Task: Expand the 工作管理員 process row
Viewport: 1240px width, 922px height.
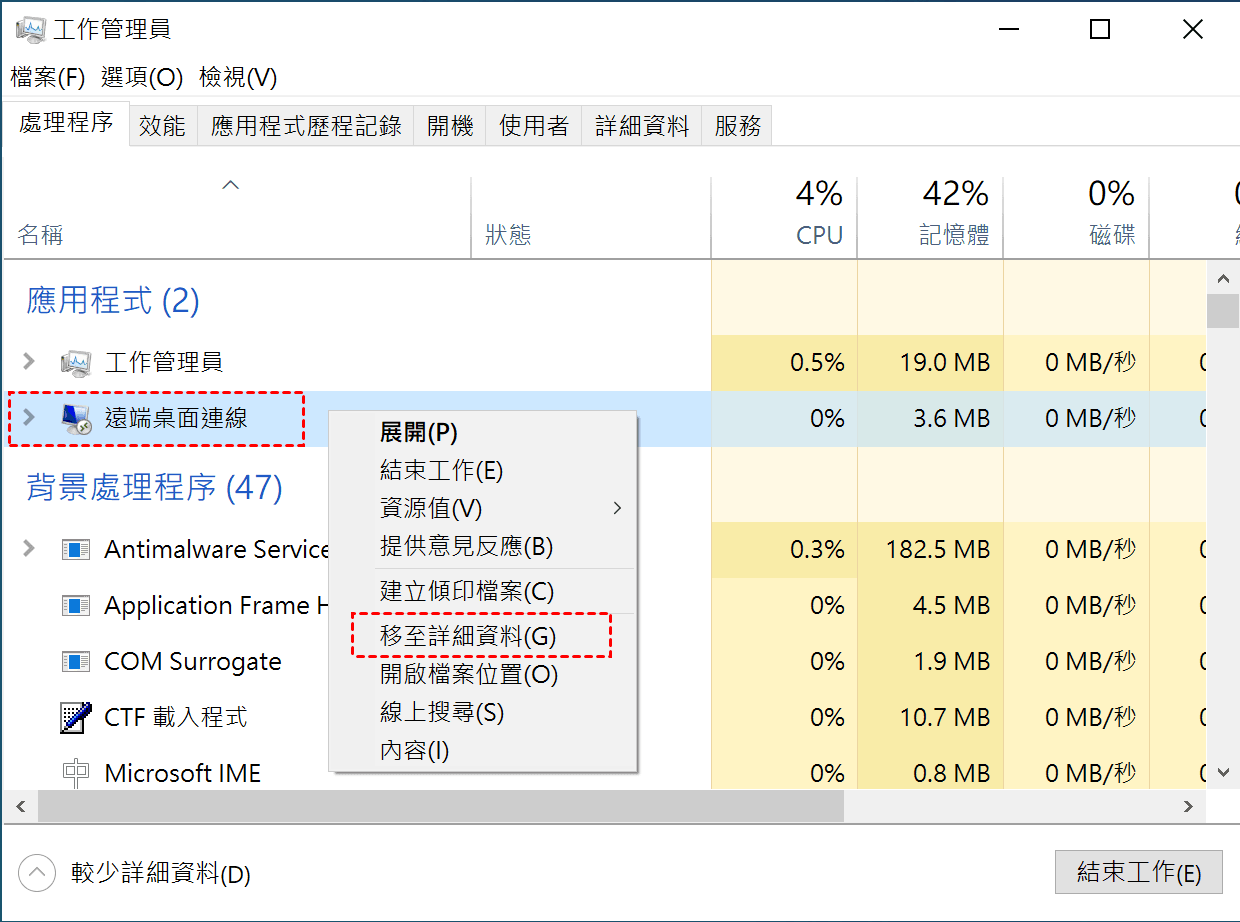Action: point(29,362)
